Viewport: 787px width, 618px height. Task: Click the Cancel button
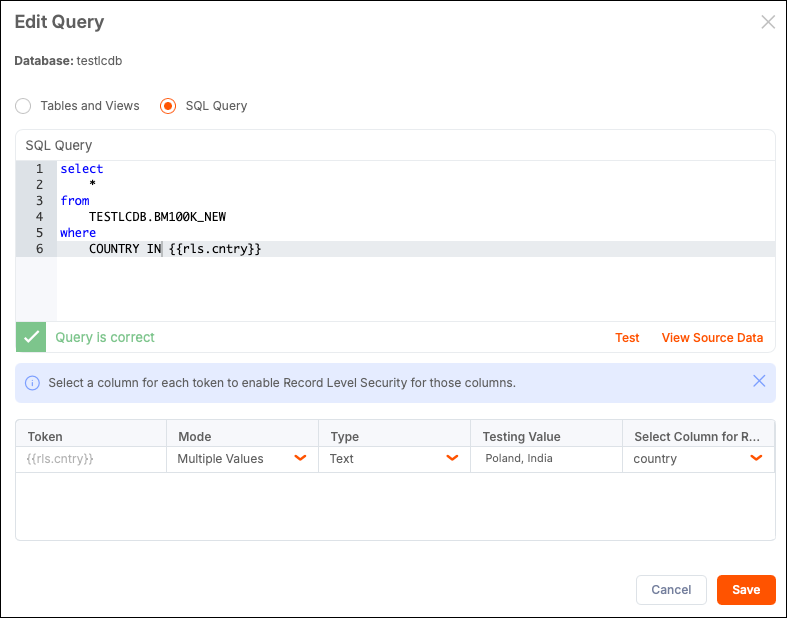pyautogui.click(x=671, y=589)
